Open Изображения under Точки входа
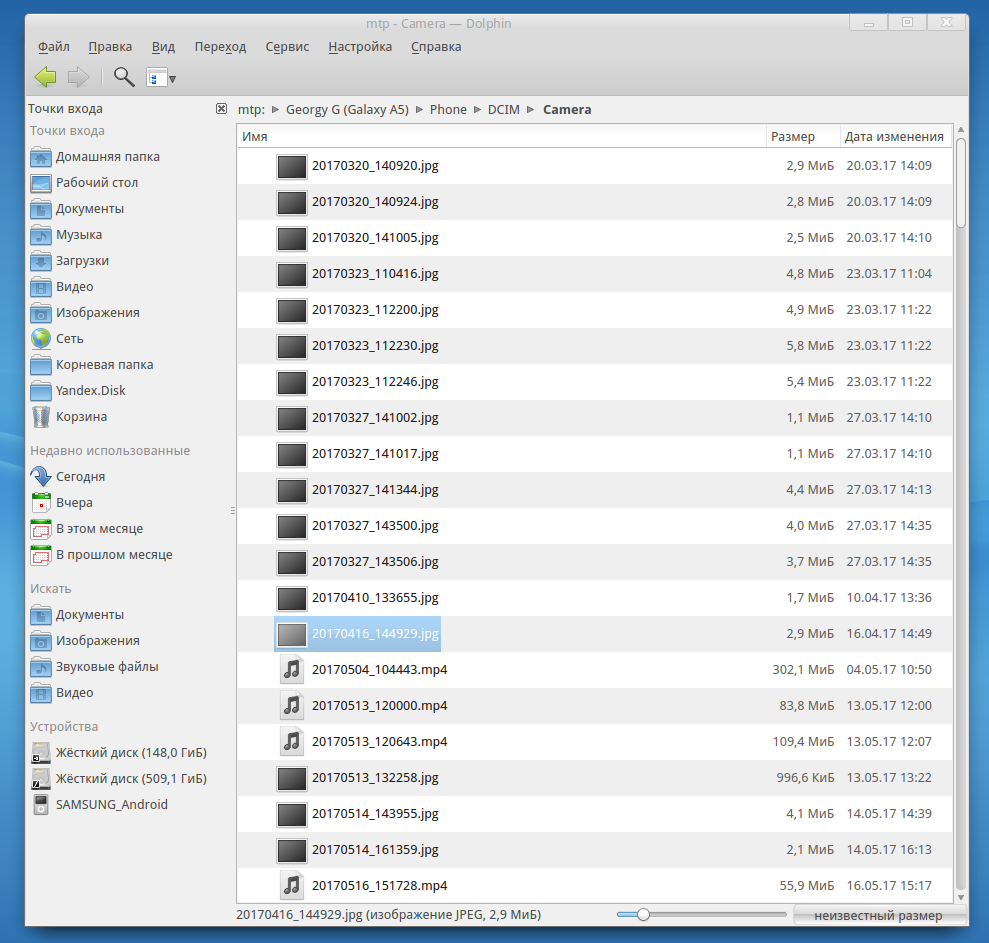 [x=85, y=313]
